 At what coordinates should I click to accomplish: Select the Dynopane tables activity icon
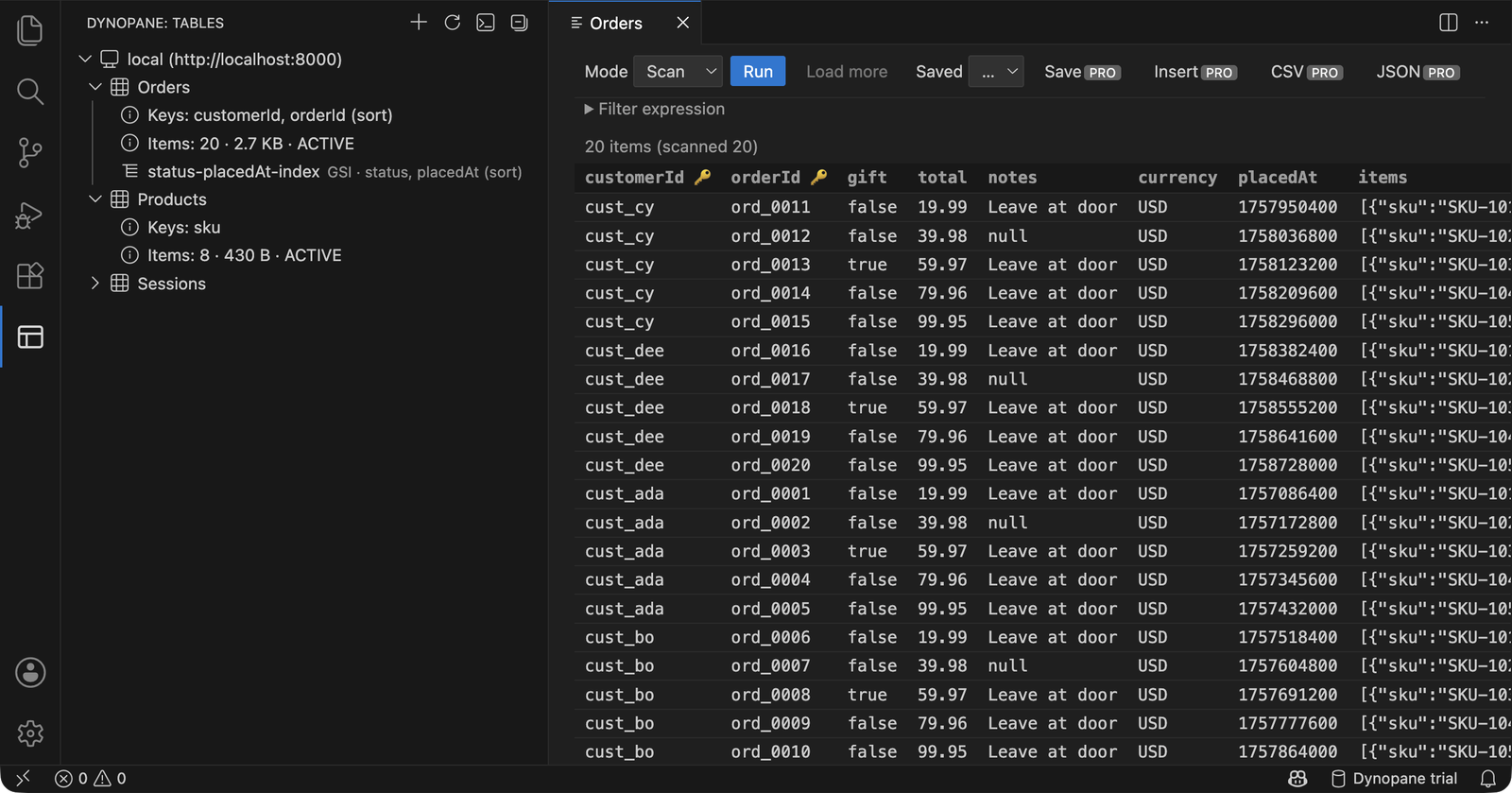click(x=30, y=336)
